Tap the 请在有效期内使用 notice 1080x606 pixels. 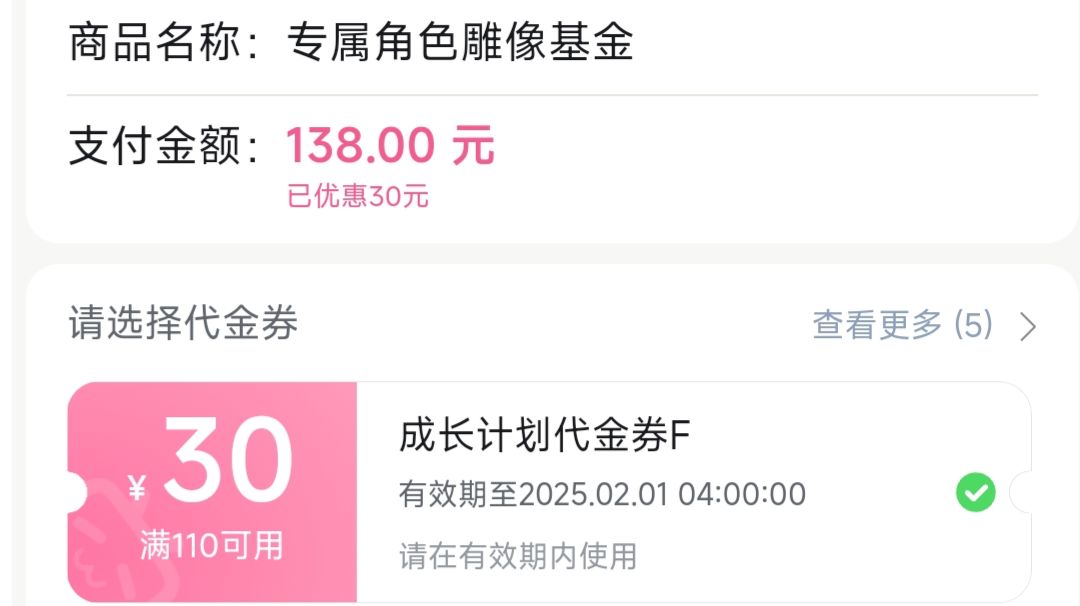[x=518, y=555]
